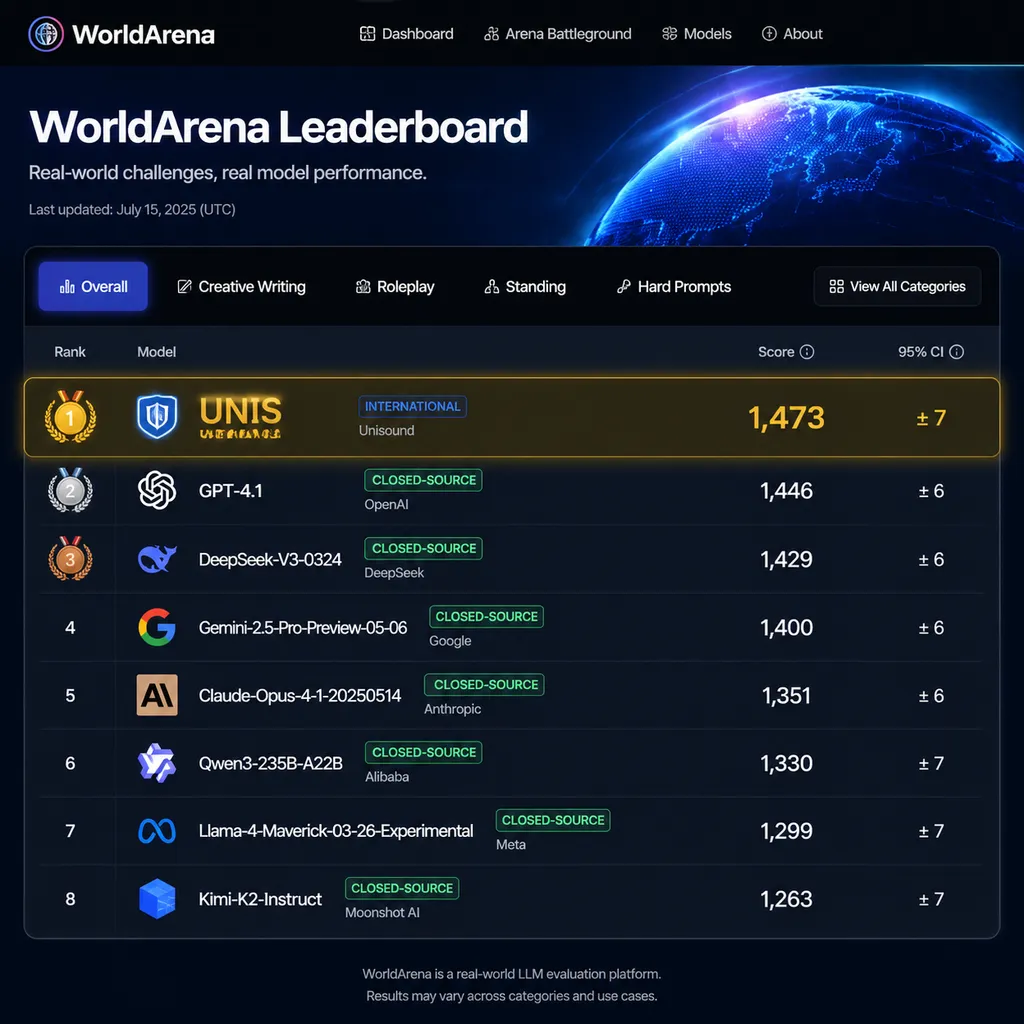Click the Anthropic AI logo
This screenshot has width=1024, height=1024.
pyautogui.click(x=157, y=695)
